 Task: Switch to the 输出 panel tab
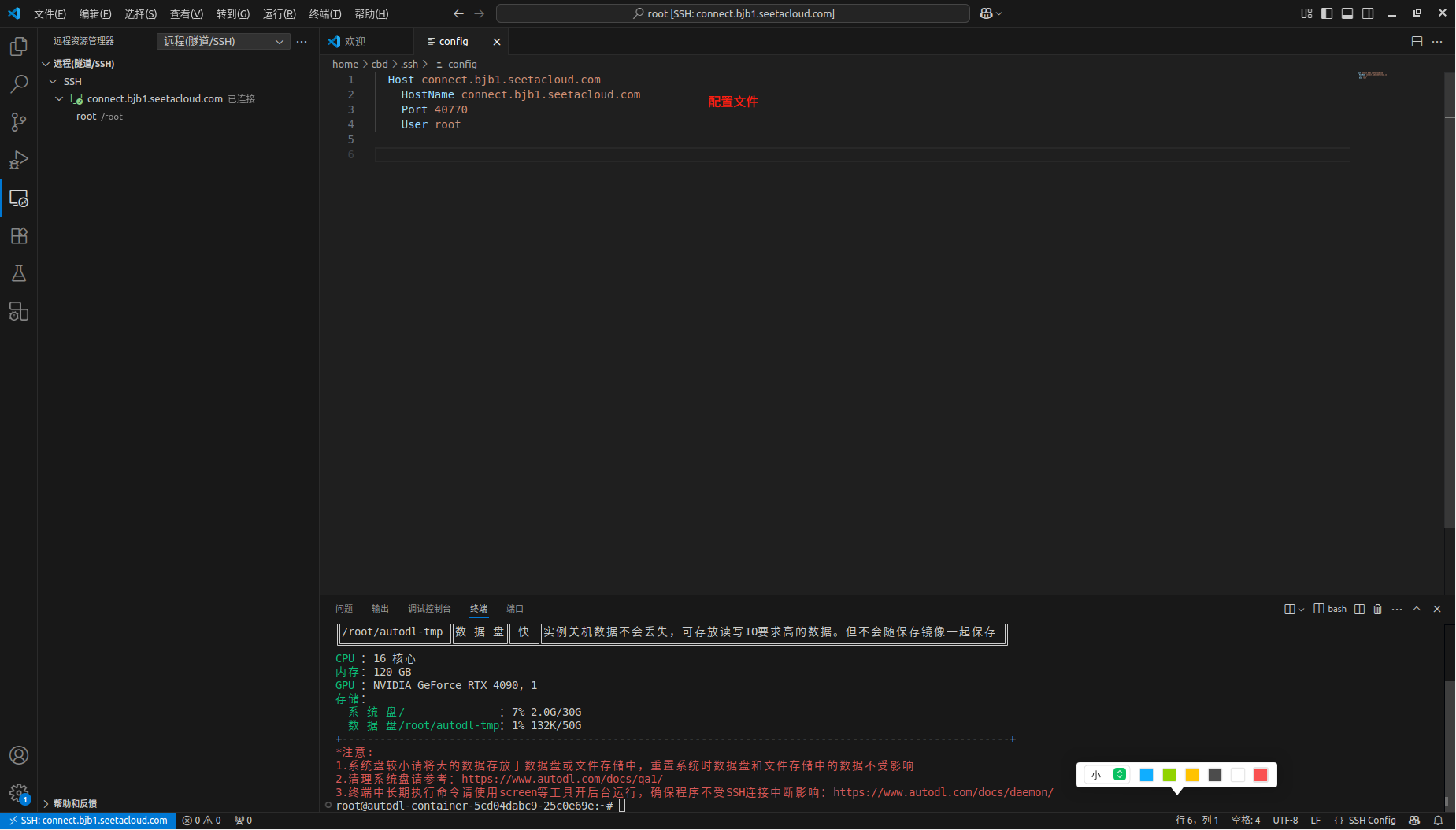tap(380, 608)
